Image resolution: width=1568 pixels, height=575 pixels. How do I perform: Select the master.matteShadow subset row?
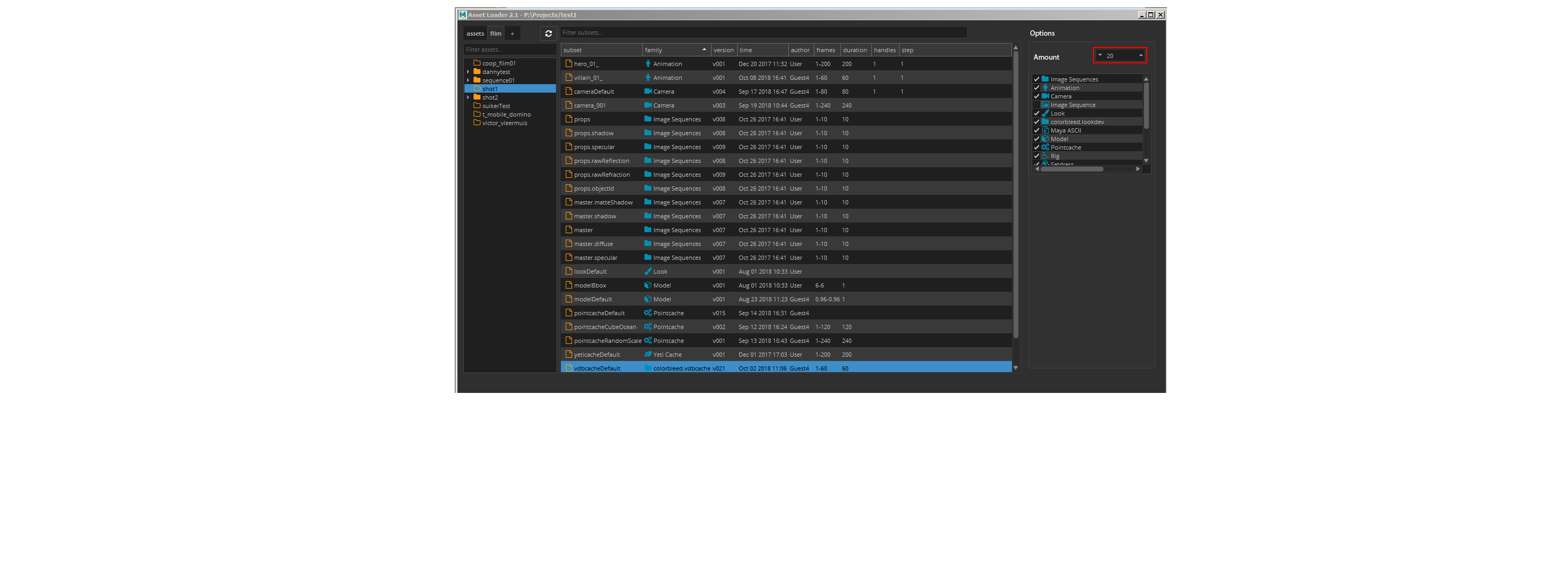point(786,202)
